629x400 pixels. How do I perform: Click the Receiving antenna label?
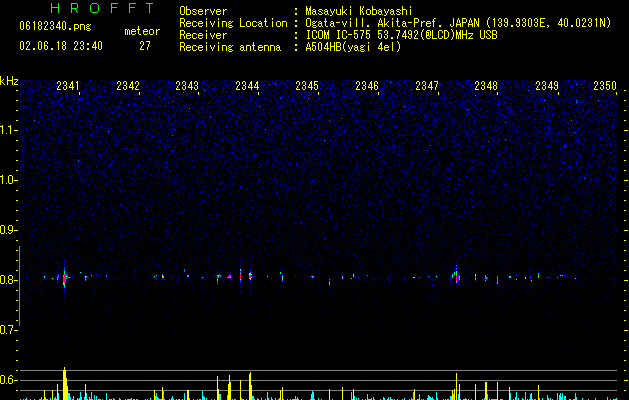click(230, 47)
